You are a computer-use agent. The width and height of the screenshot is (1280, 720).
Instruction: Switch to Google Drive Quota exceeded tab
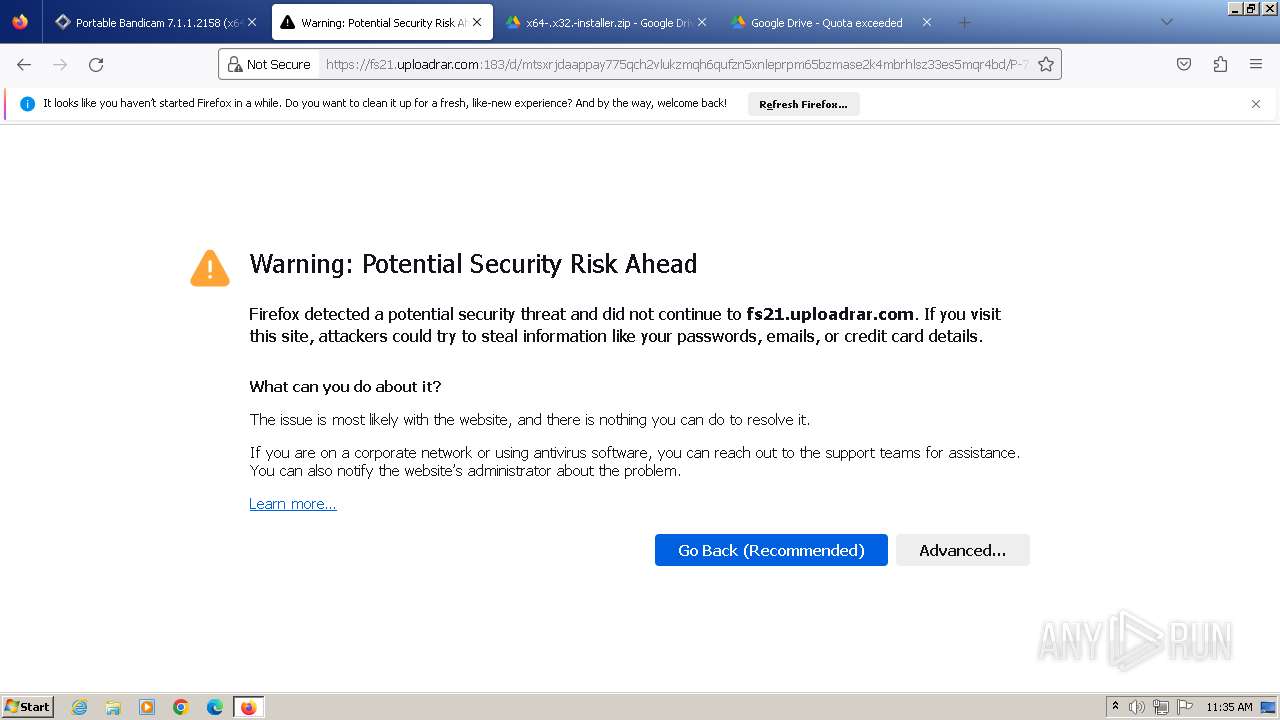pyautogui.click(x=826, y=22)
